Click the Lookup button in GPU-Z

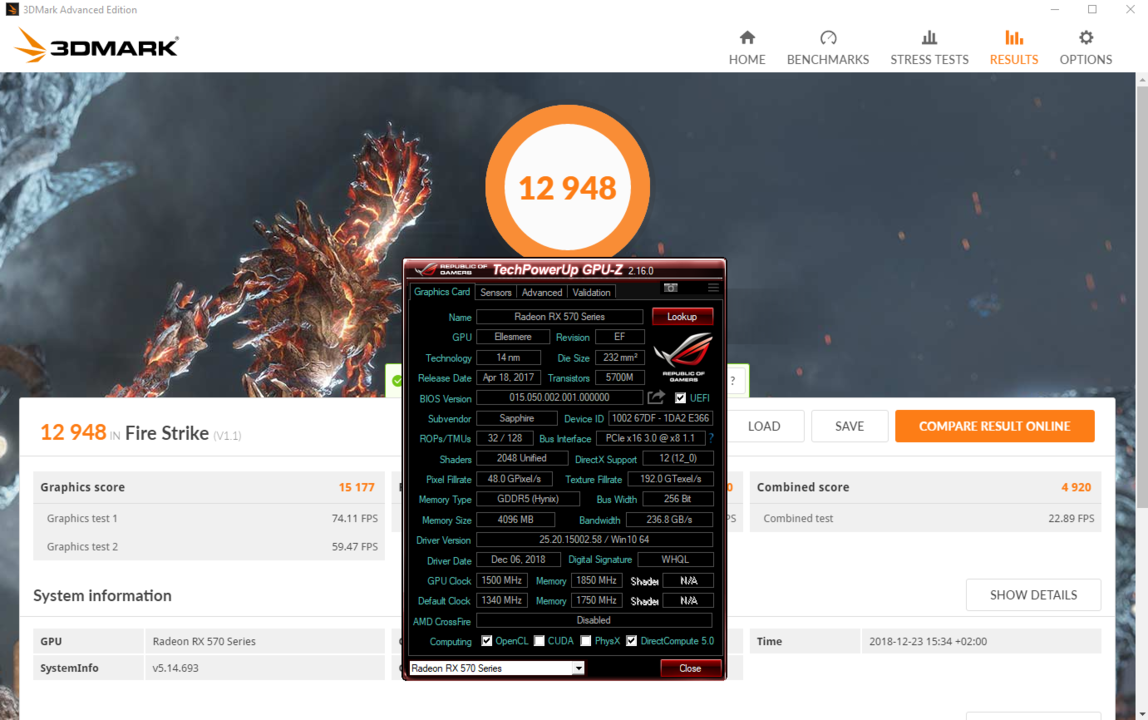(x=682, y=316)
